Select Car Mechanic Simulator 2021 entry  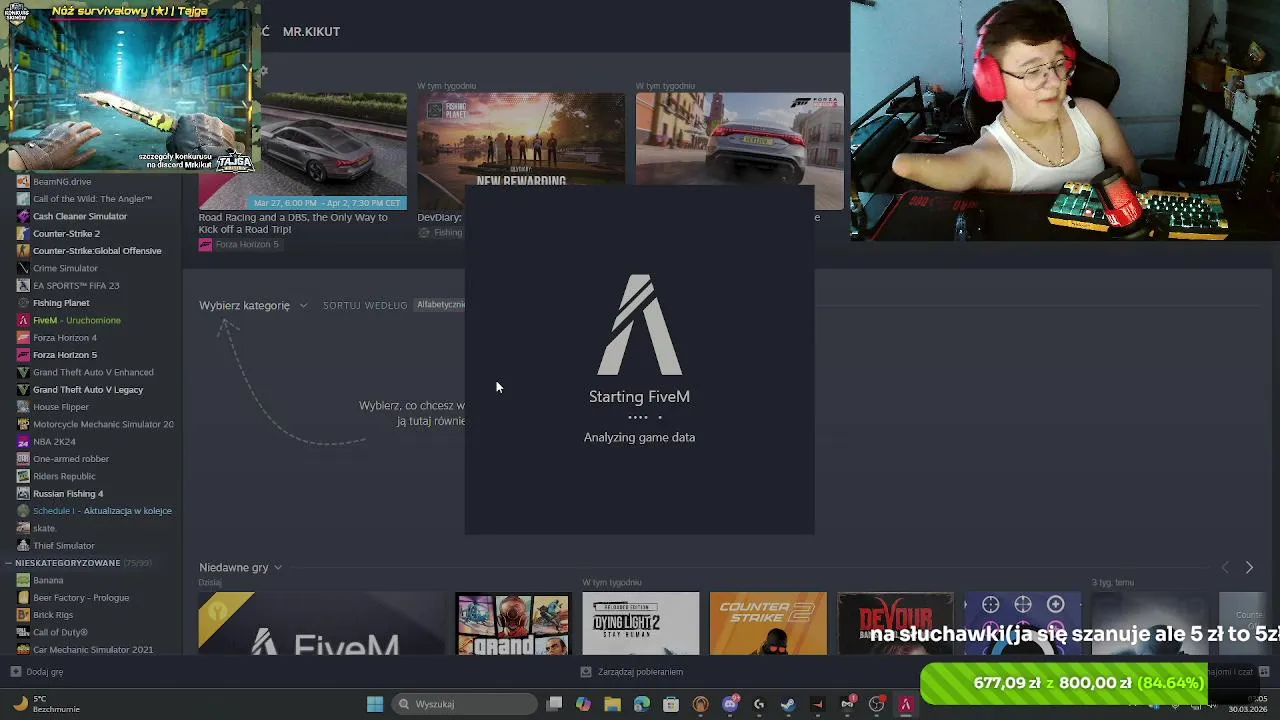pyautogui.click(x=92, y=649)
